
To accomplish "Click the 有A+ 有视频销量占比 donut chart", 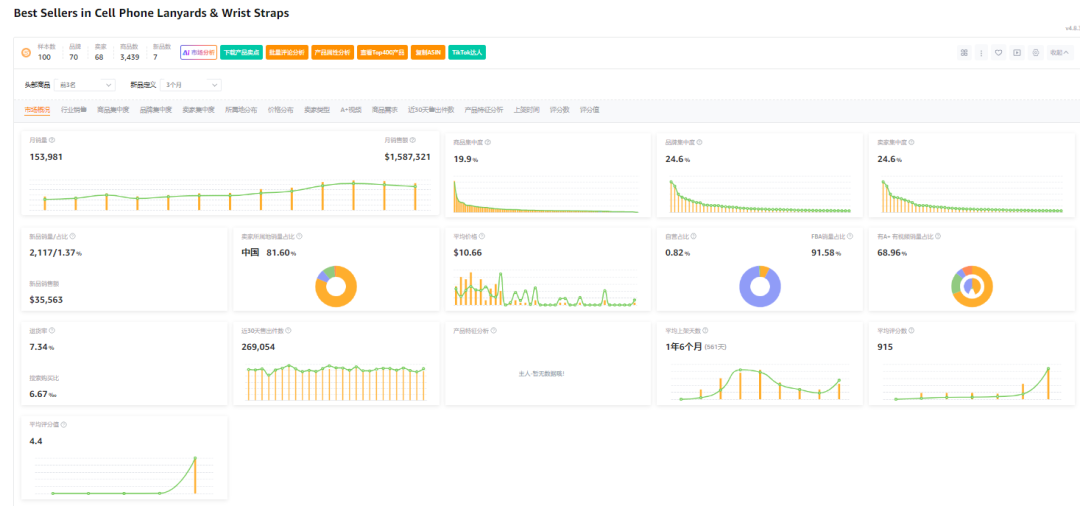I will click(x=971, y=286).
